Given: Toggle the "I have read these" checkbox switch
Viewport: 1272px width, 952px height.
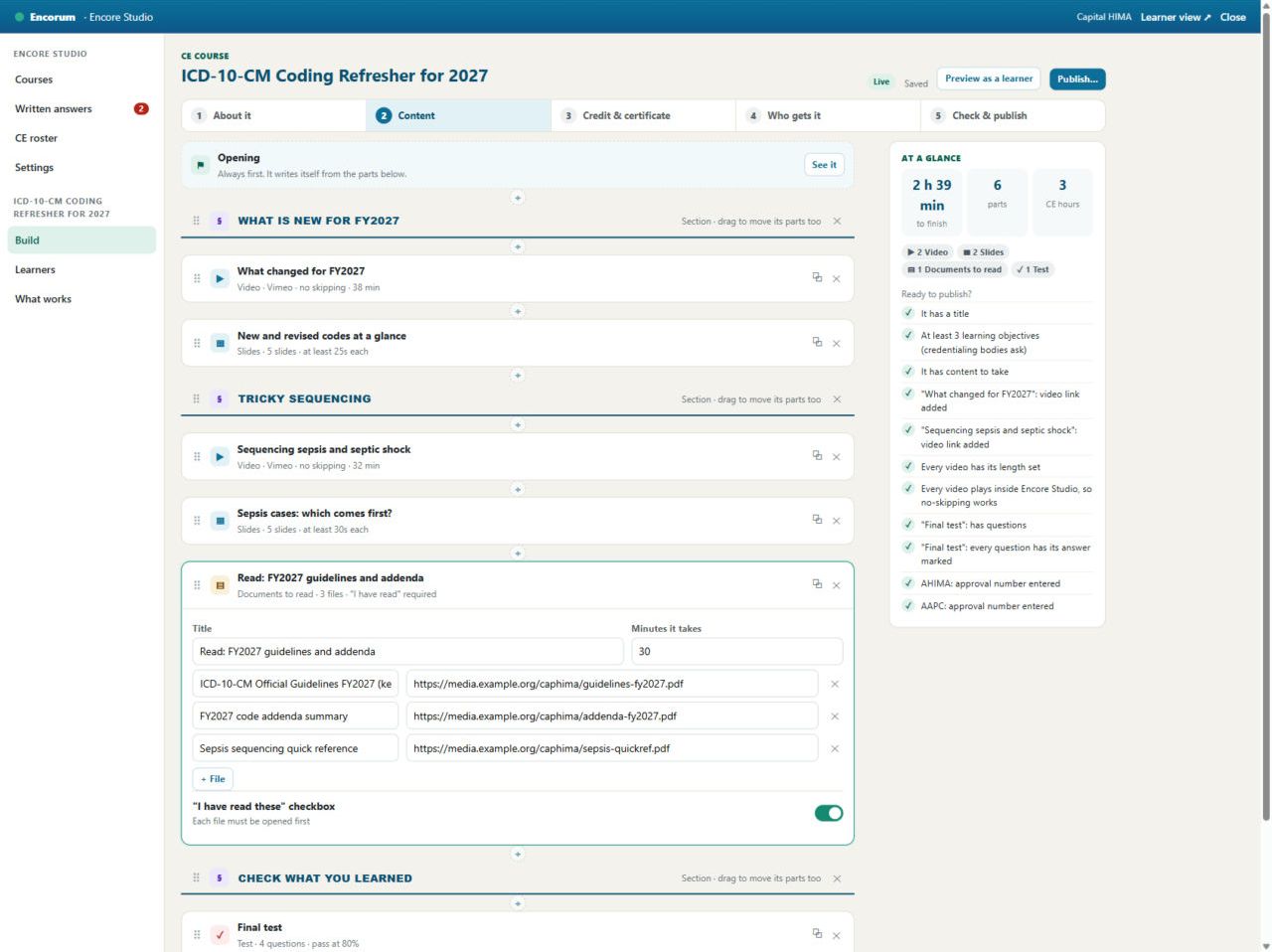Looking at the screenshot, I should pyautogui.click(x=829, y=813).
